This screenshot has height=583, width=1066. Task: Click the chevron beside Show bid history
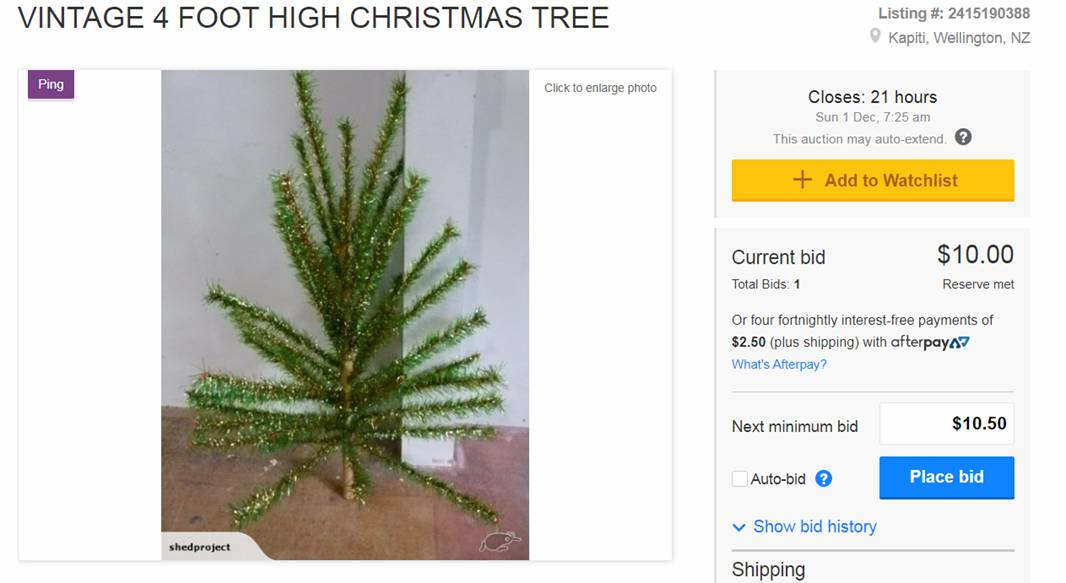tap(739, 527)
